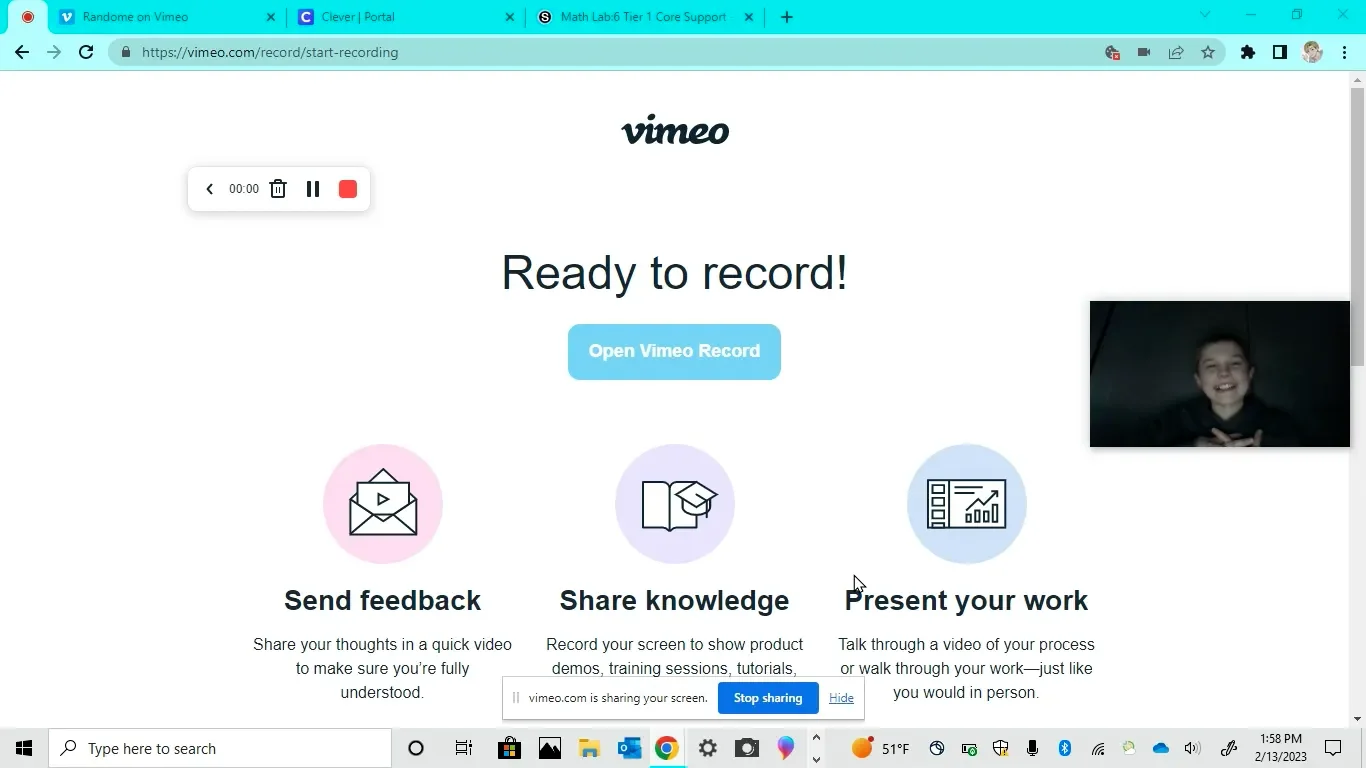The image size is (1366, 768).
Task: Close the Randome on Vimeo tab
Action: [272, 17]
